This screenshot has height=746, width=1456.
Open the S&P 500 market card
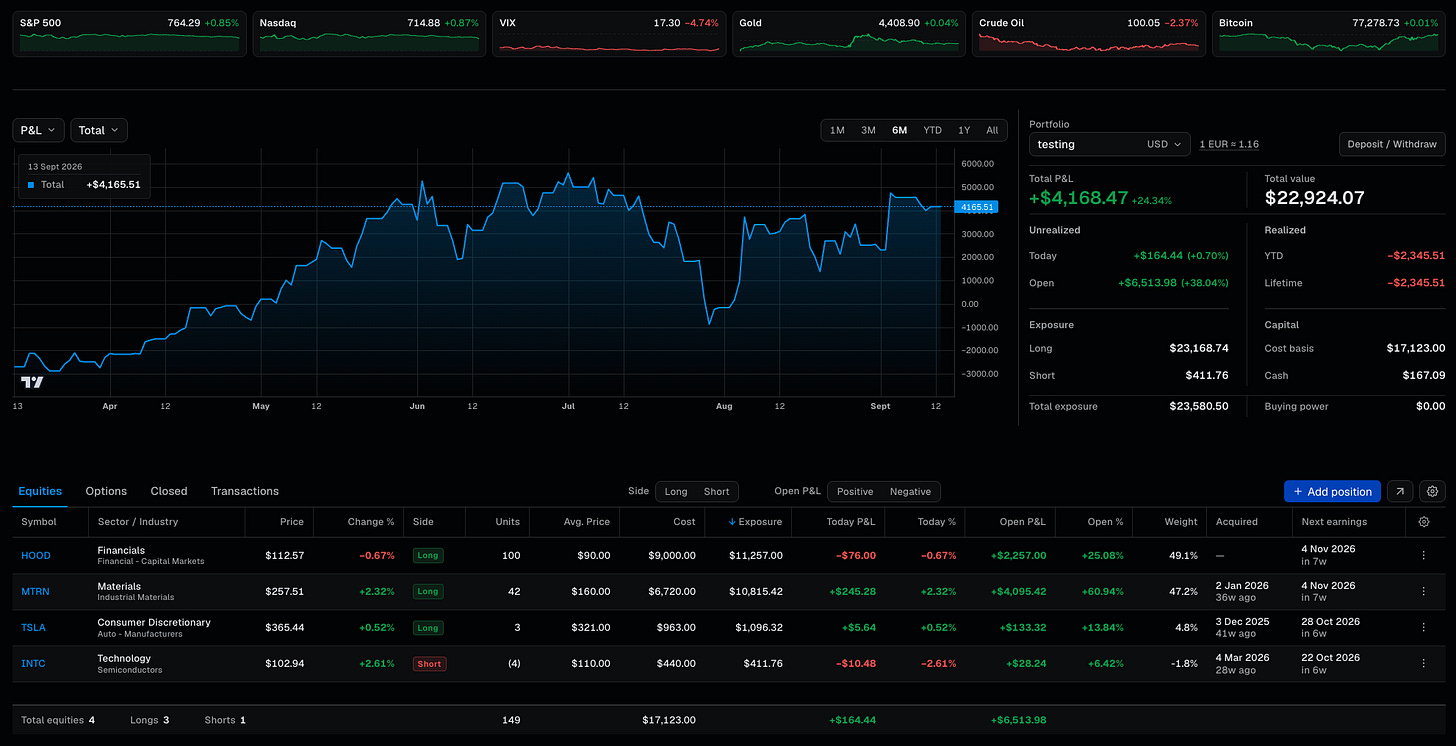(x=130, y=34)
